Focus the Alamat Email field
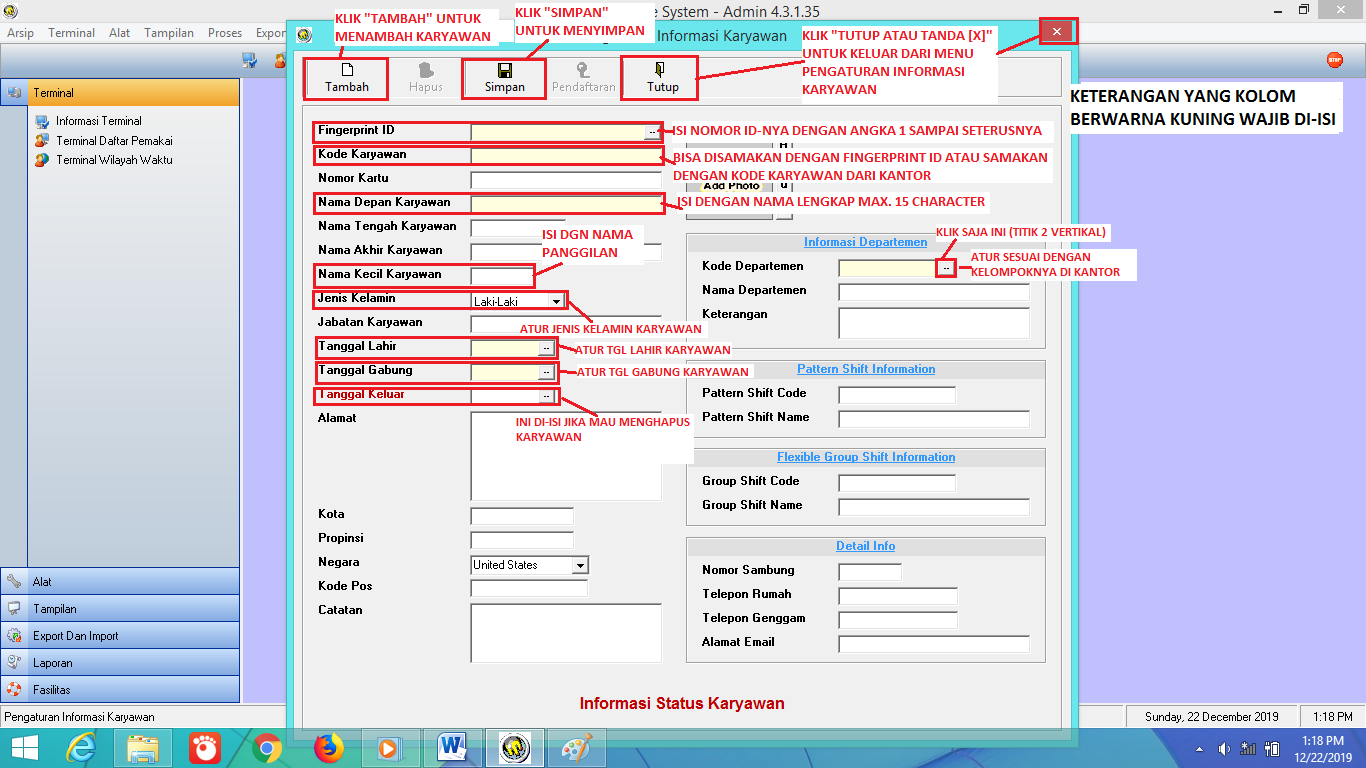This screenshot has width=1366, height=768. pyautogui.click(x=934, y=644)
